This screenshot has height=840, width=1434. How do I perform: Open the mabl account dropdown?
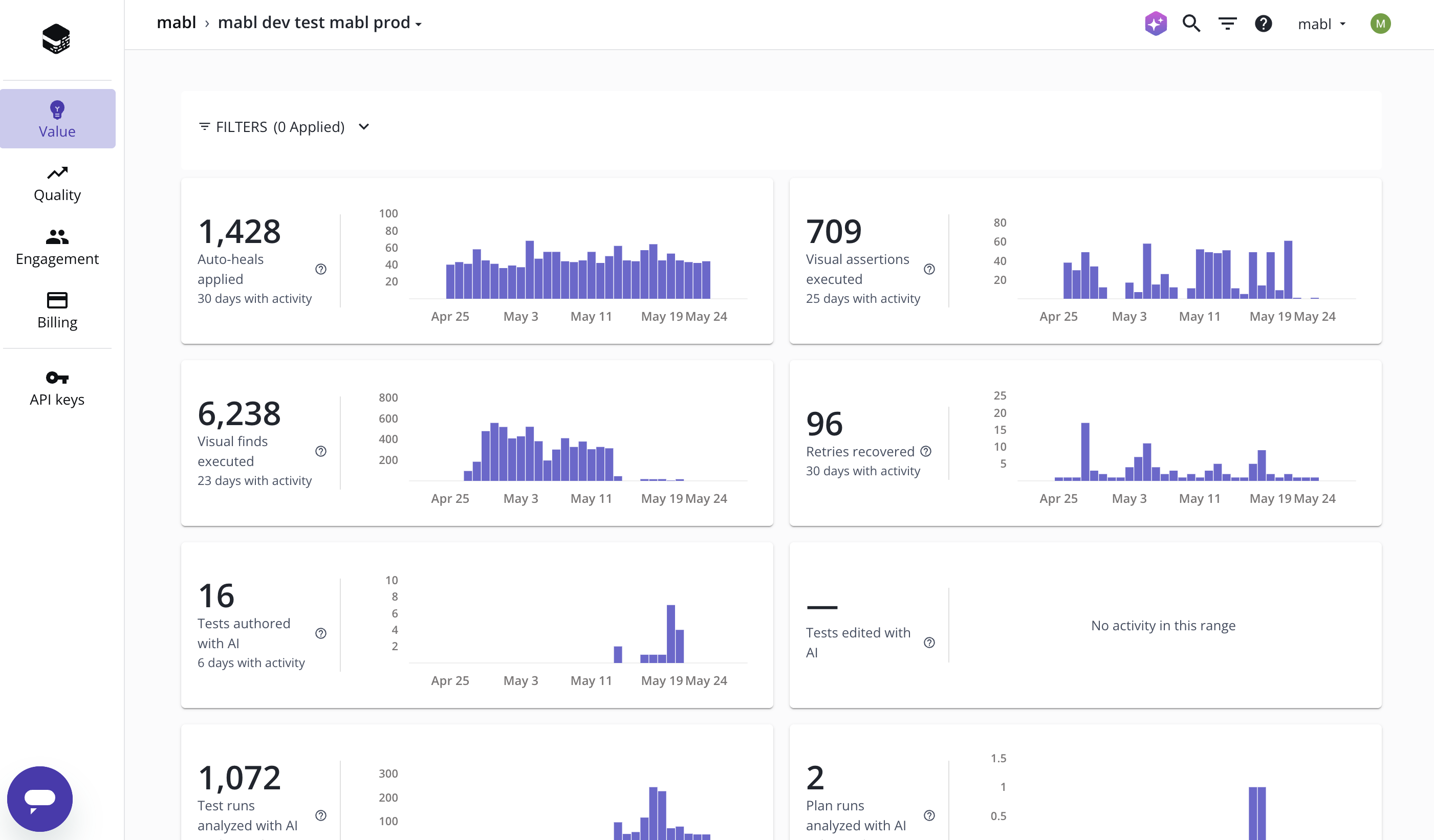pyautogui.click(x=1321, y=24)
